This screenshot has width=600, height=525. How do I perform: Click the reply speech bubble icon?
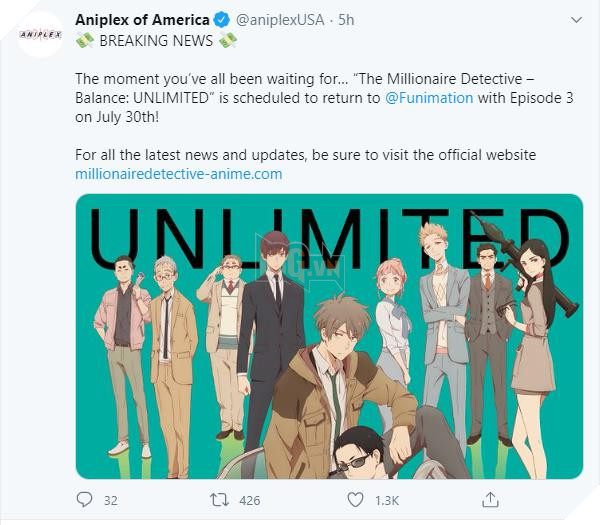pyautogui.click(x=84, y=500)
